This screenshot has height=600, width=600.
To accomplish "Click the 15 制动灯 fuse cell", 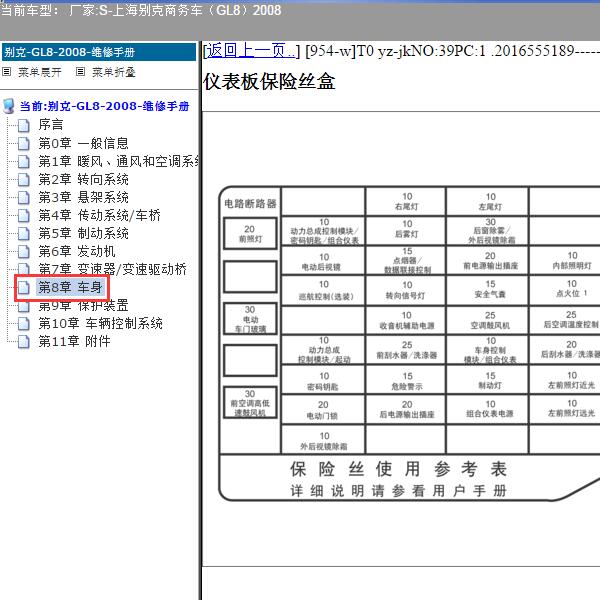I will [x=488, y=380].
